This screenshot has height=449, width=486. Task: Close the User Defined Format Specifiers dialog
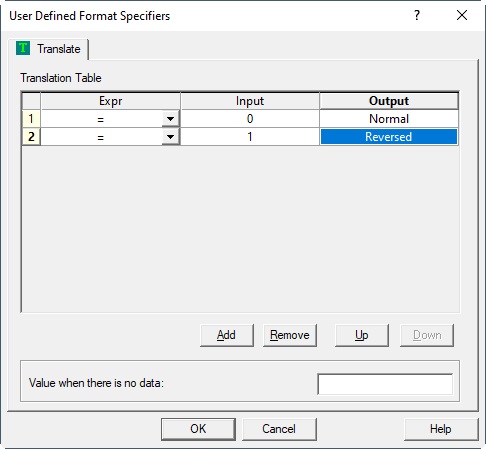coord(462,15)
